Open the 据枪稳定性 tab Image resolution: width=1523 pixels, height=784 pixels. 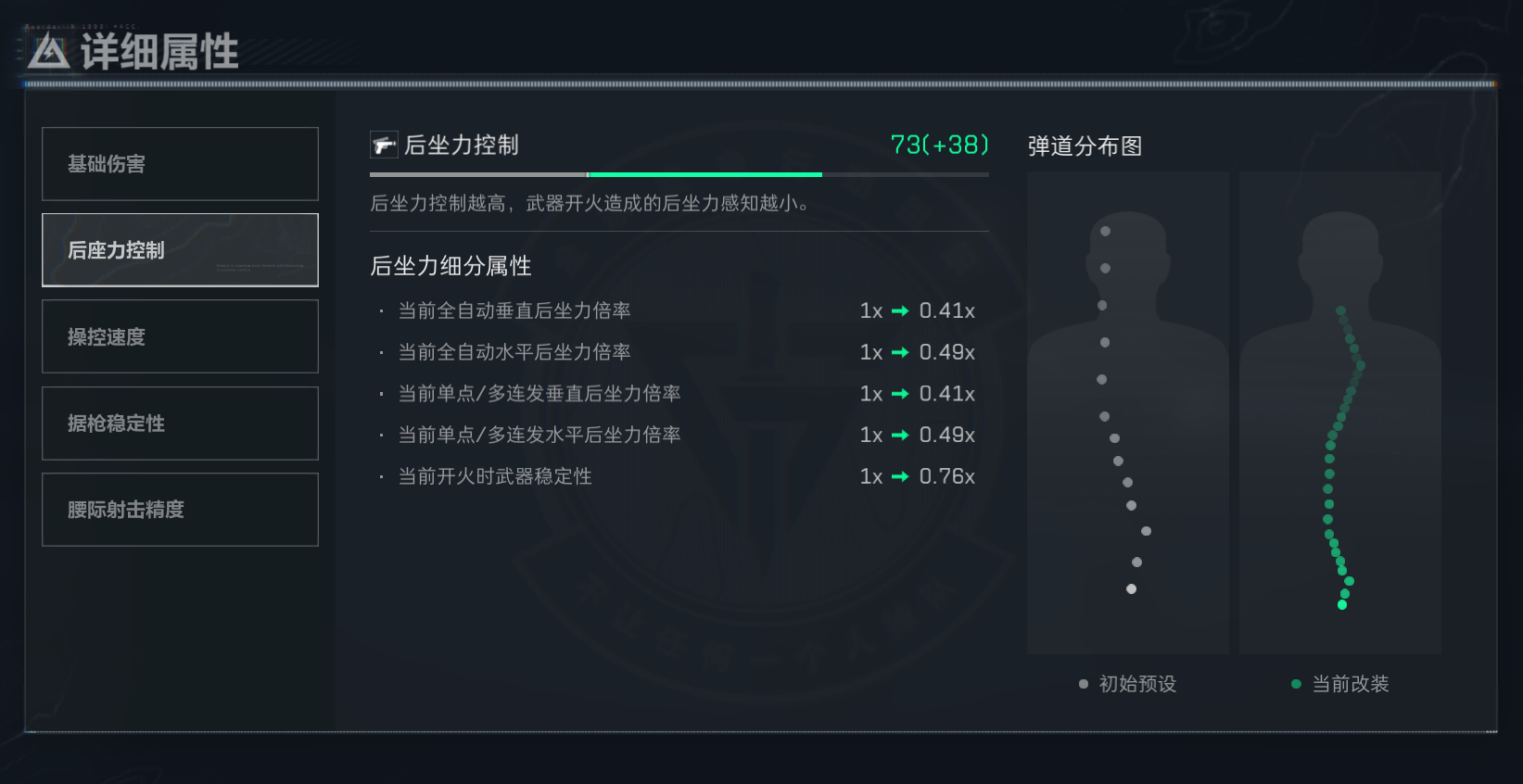180,424
